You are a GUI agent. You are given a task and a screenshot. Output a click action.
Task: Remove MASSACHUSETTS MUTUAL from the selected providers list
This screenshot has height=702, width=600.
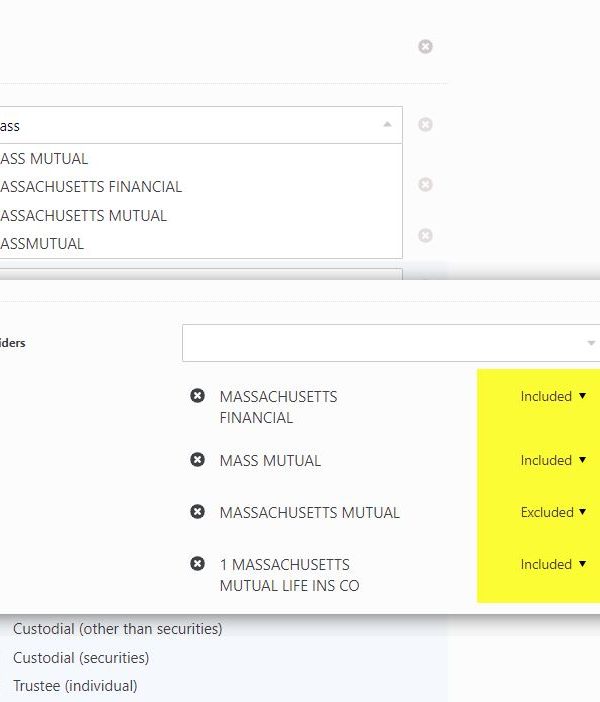[x=198, y=512]
